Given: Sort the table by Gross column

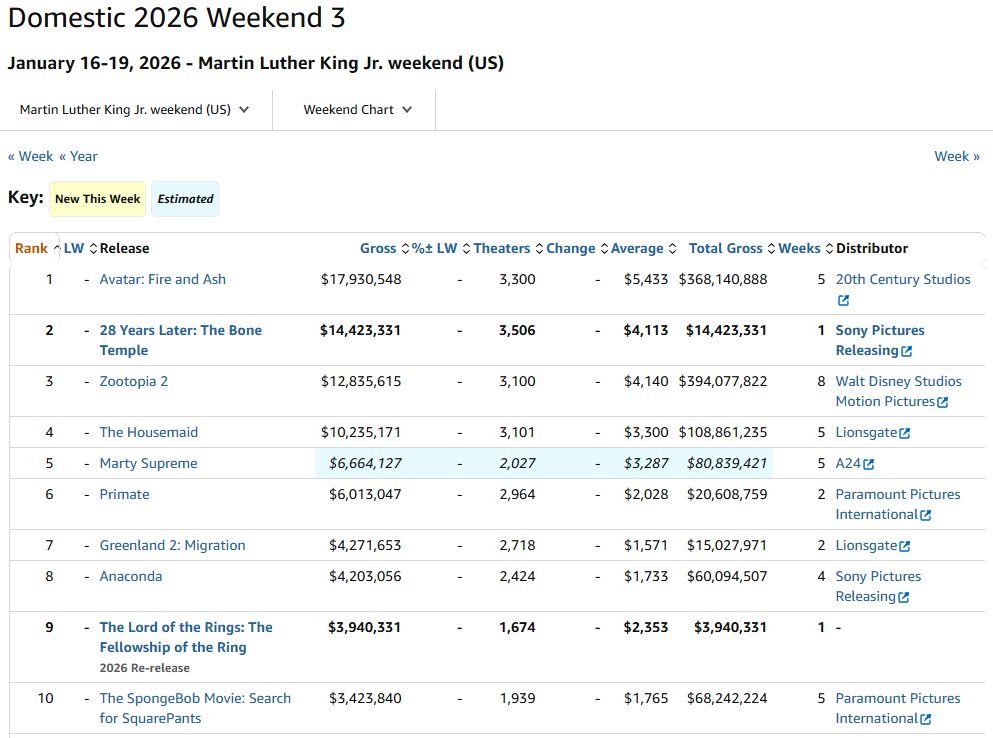Looking at the screenshot, I should (x=378, y=248).
